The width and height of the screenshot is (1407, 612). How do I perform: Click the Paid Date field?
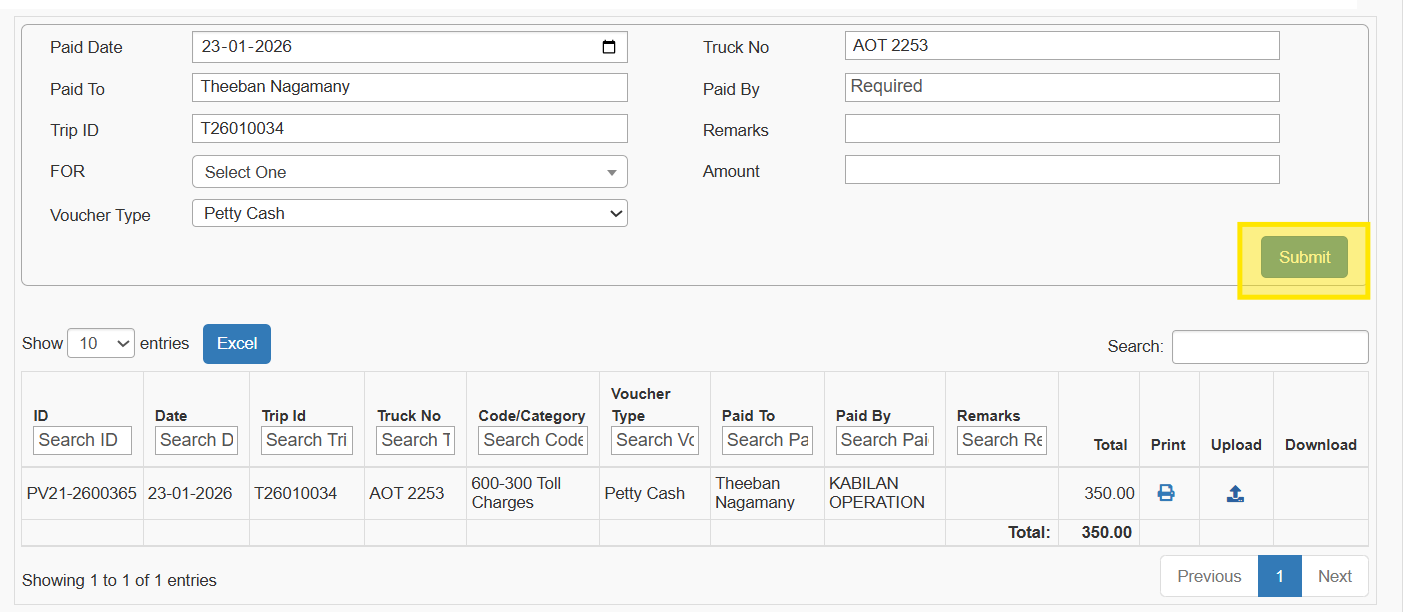pyautogui.click(x=410, y=47)
